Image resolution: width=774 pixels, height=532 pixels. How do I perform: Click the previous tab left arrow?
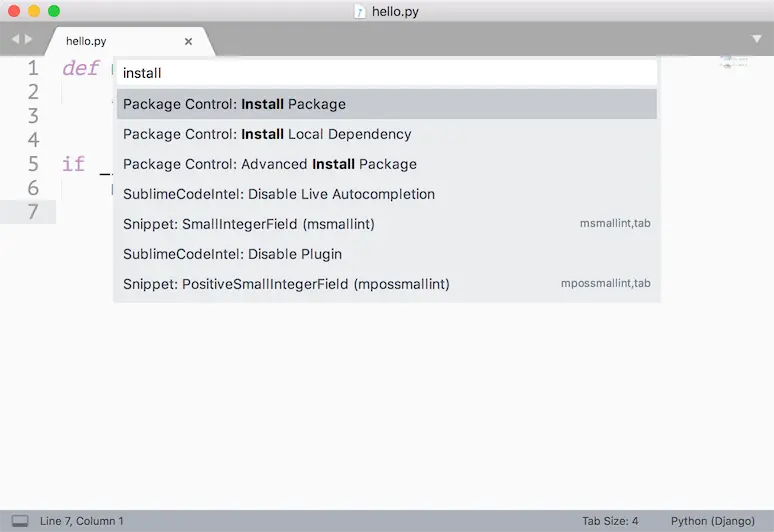coord(15,40)
